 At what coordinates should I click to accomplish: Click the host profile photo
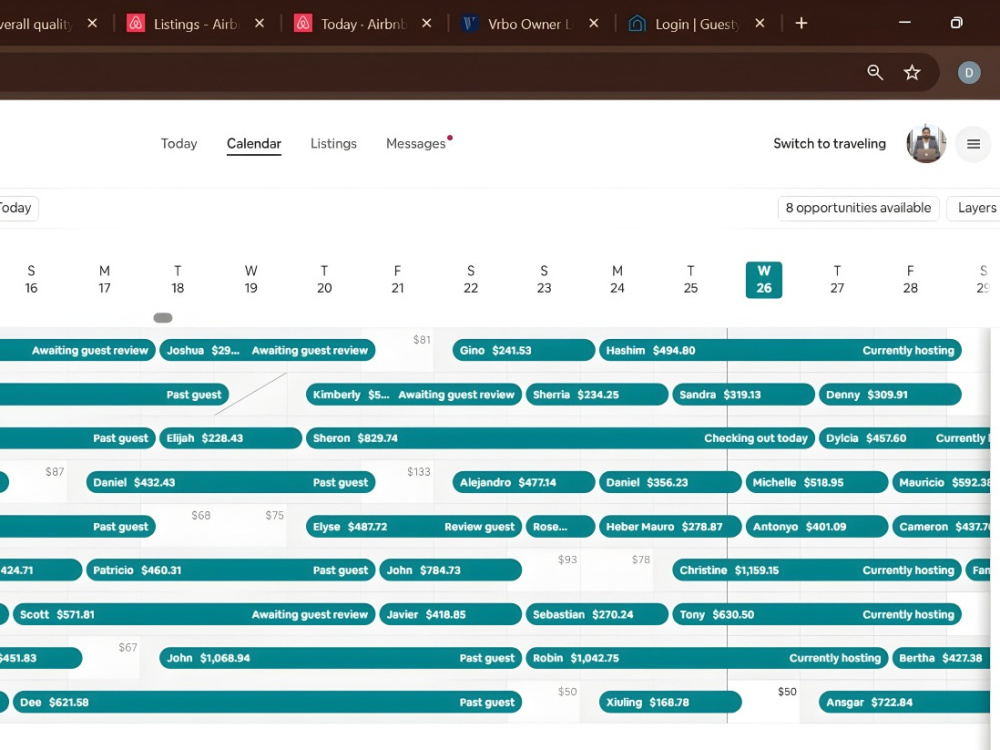pyautogui.click(x=926, y=143)
